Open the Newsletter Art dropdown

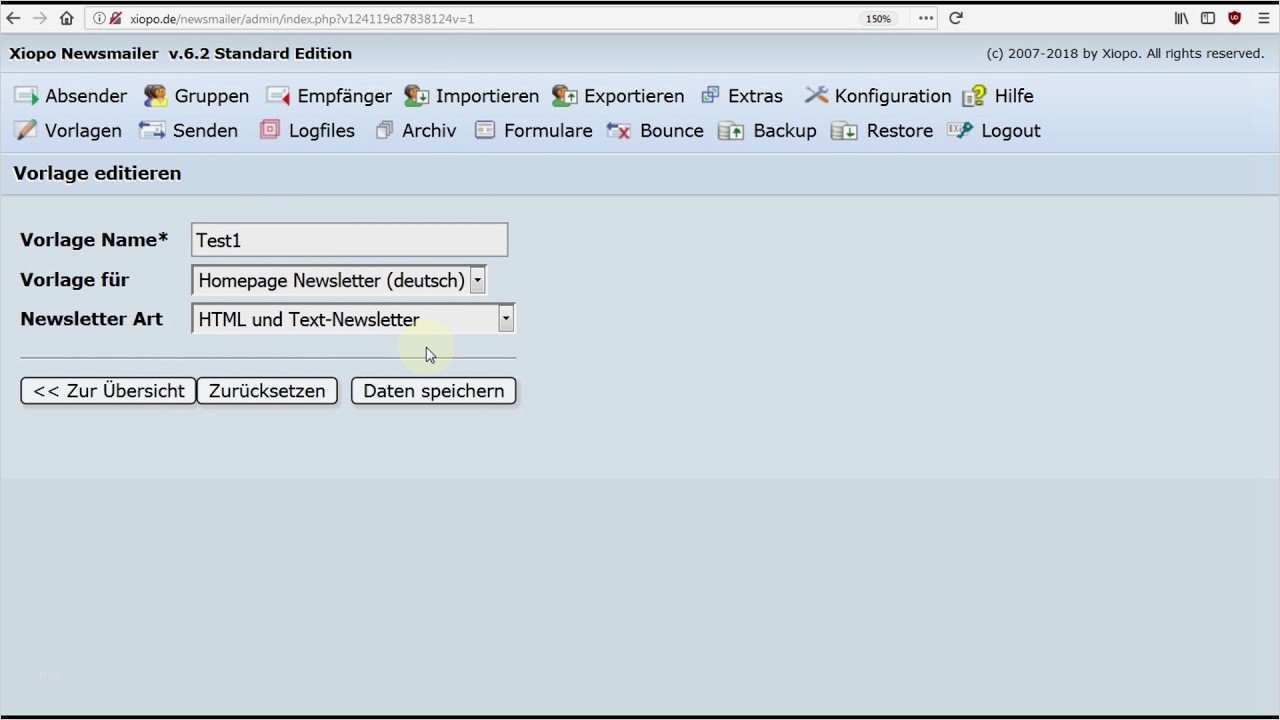pos(353,319)
